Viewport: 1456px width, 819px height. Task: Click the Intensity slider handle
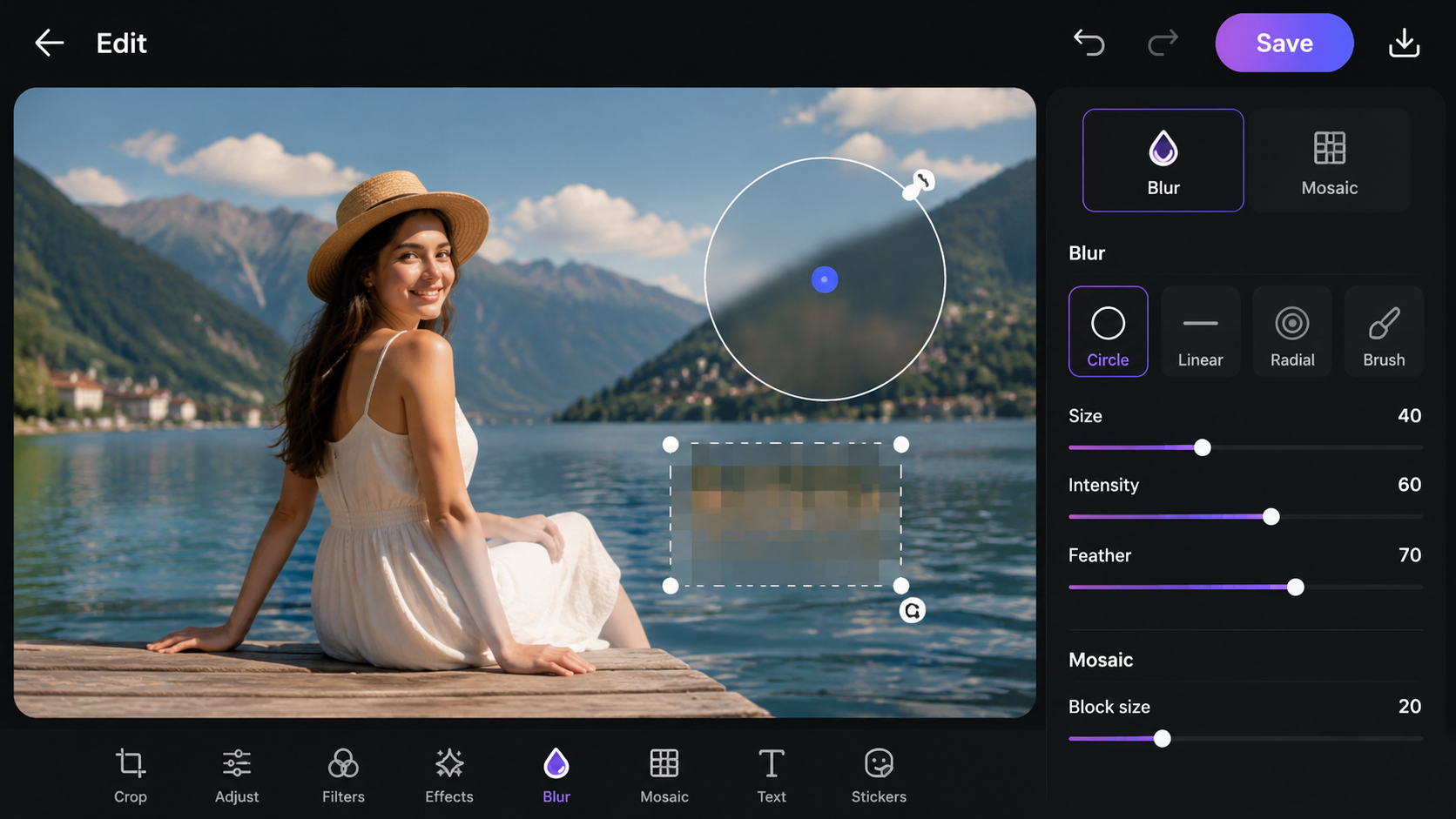[1271, 517]
